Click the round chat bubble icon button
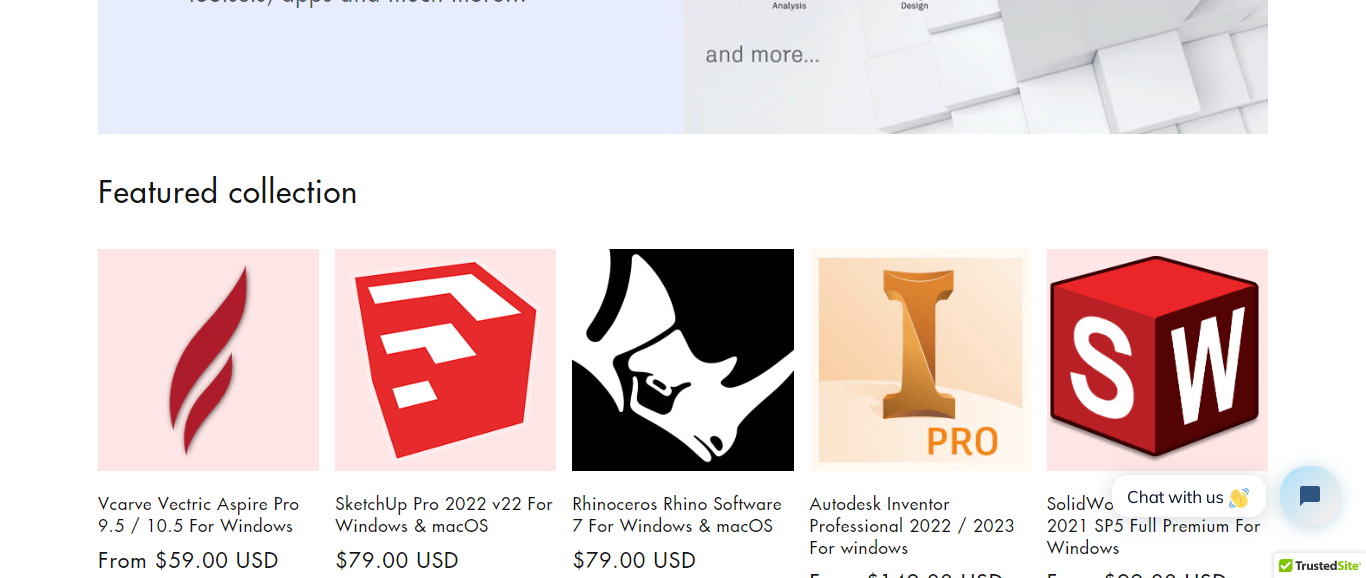1366x578 pixels. (1310, 496)
